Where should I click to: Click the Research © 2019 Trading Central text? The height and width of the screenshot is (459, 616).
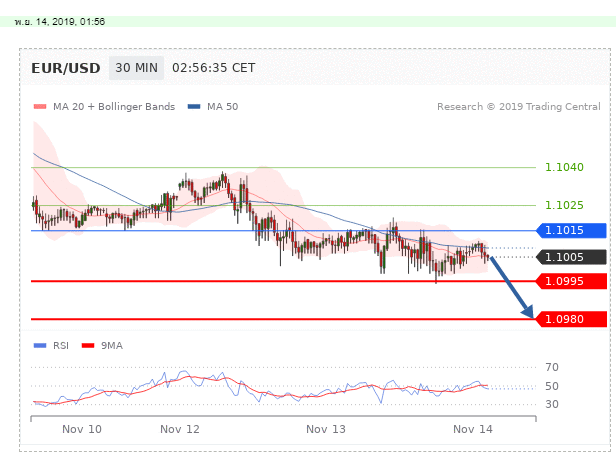click(x=519, y=107)
